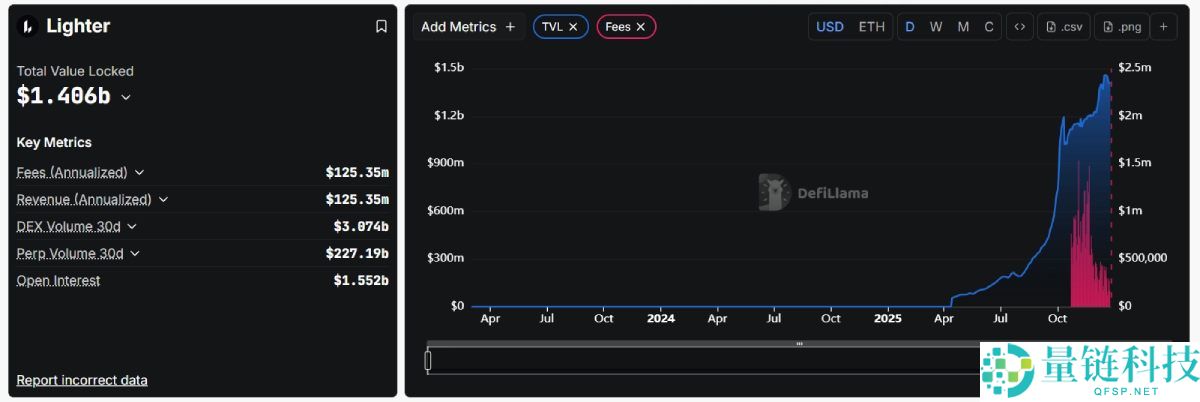Viewport: 1200px width, 402px height.
Task: Click the Lighter logo icon
Action: [x=28, y=27]
